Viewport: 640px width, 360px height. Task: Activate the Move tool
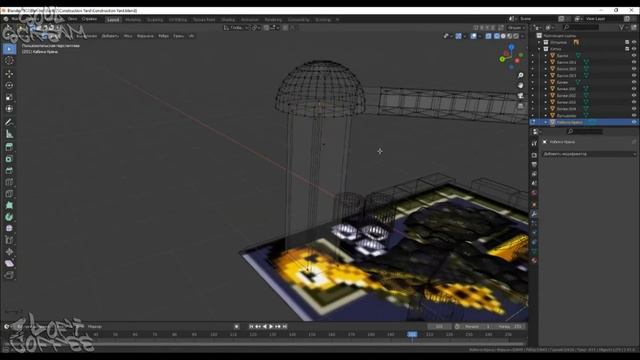point(9,74)
